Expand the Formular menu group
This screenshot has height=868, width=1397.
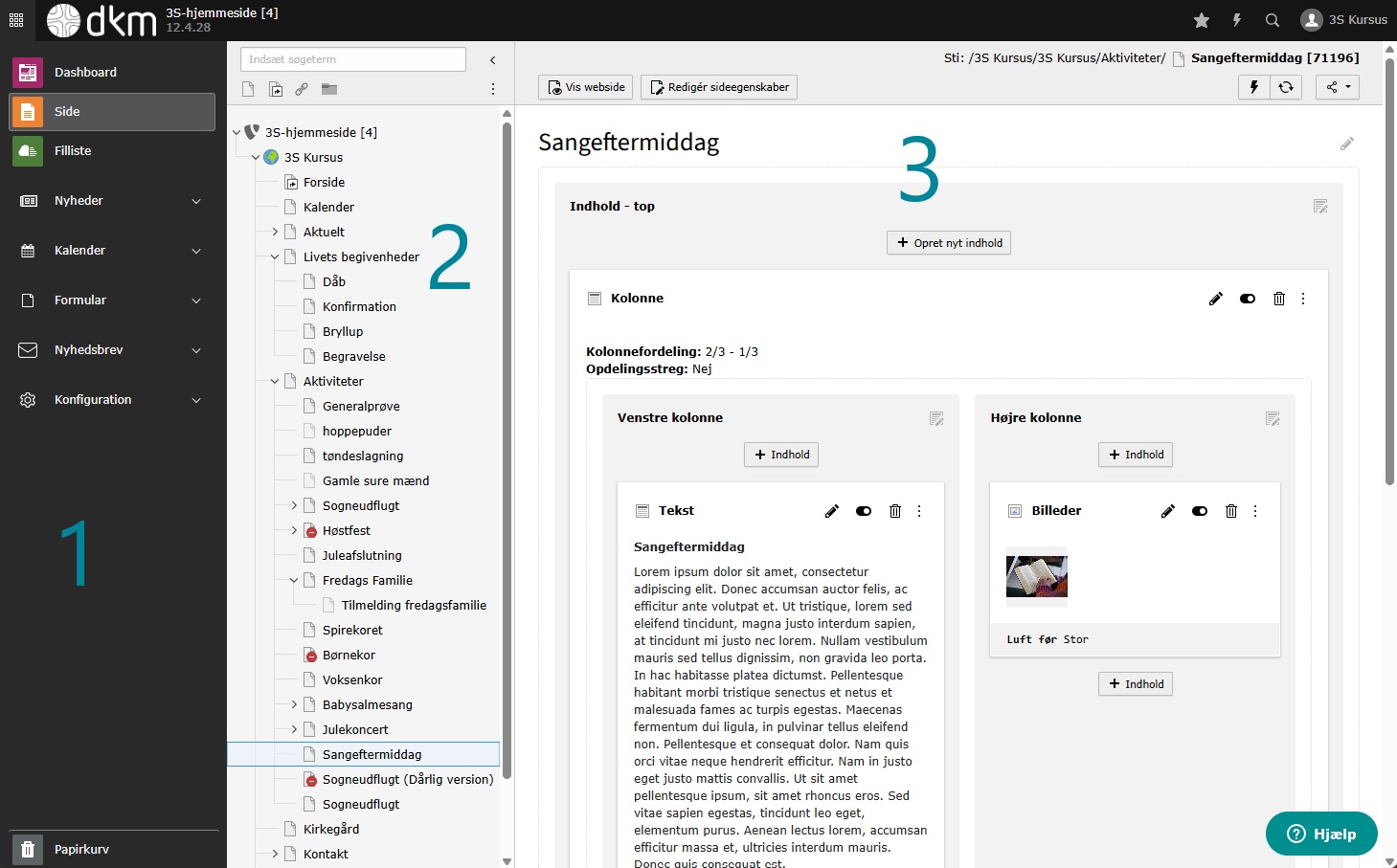pyautogui.click(x=112, y=300)
